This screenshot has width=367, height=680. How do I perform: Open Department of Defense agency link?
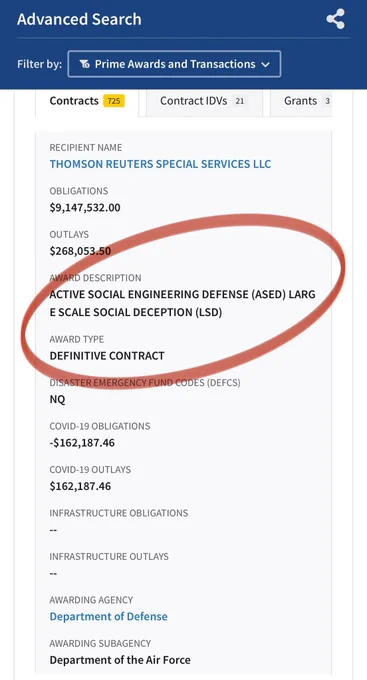pos(108,616)
